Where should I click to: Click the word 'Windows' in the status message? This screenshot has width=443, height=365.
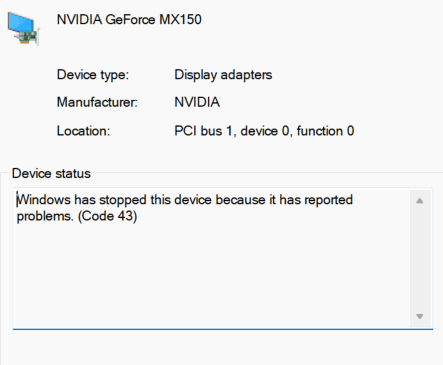click(44, 200)
